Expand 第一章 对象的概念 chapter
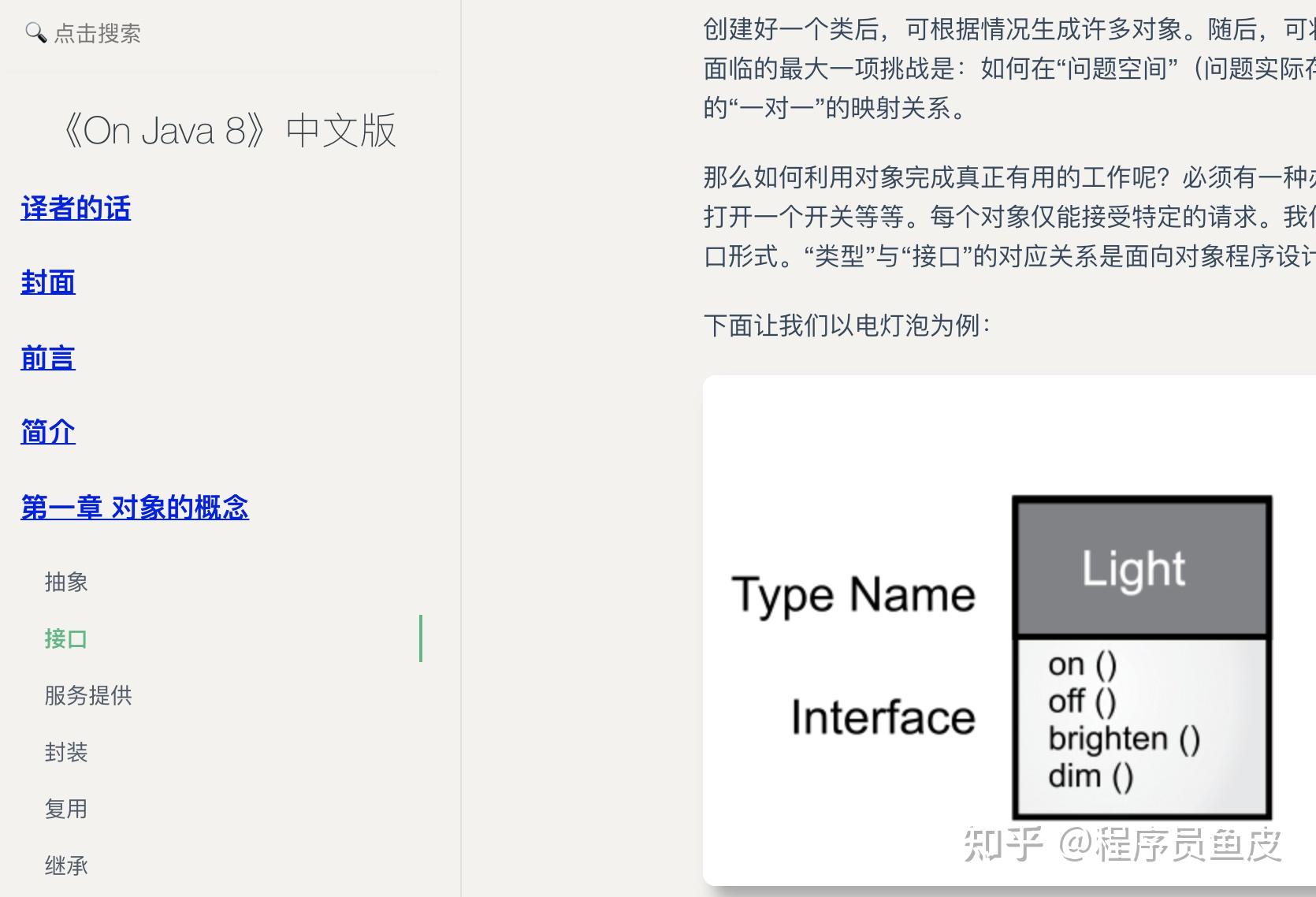The image size is (1316, 897). [134, 507]
